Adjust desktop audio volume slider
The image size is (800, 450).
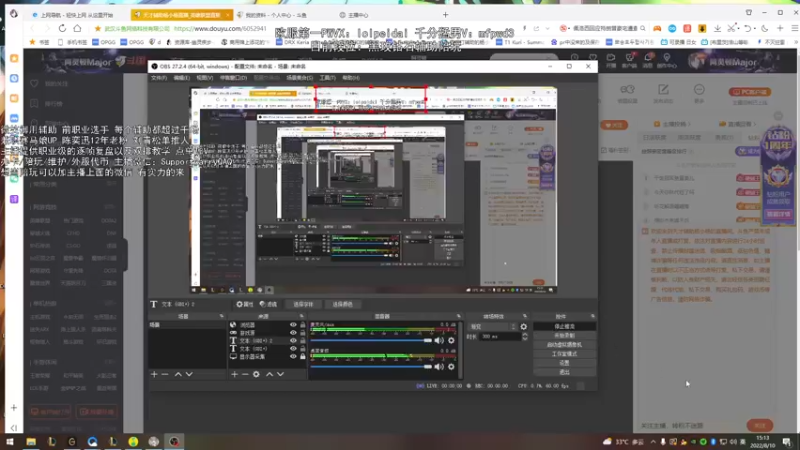coord(371,366)
